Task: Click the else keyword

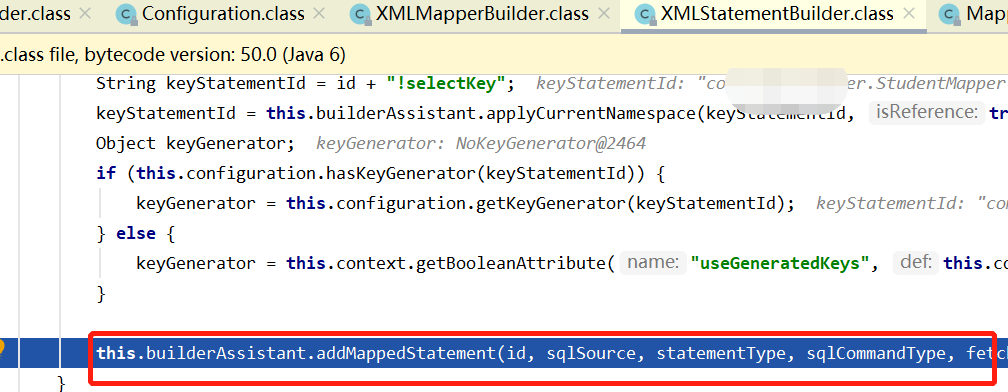Action: [x=136, y=233]
